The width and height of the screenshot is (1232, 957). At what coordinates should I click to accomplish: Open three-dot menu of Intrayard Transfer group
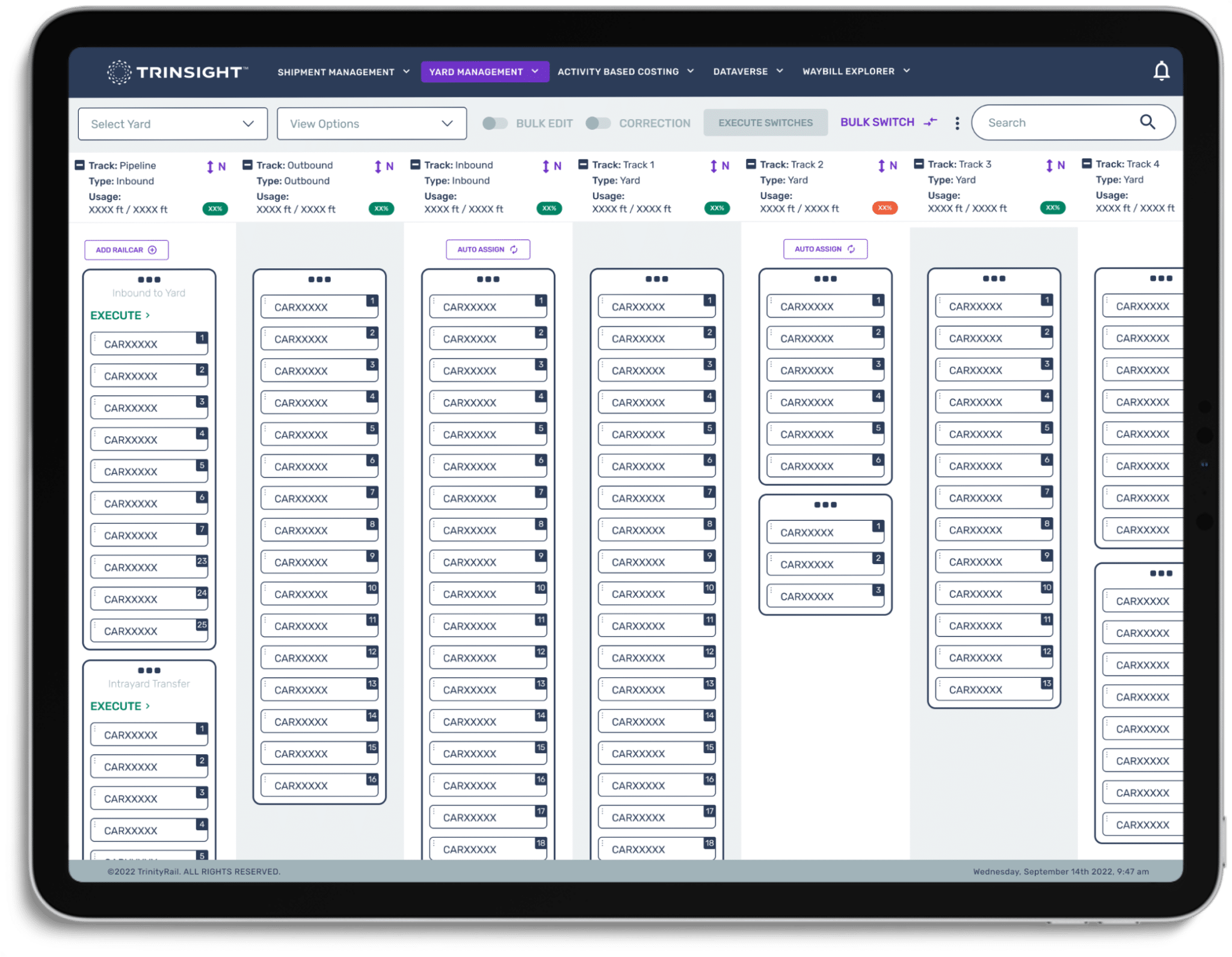(149, 670)
